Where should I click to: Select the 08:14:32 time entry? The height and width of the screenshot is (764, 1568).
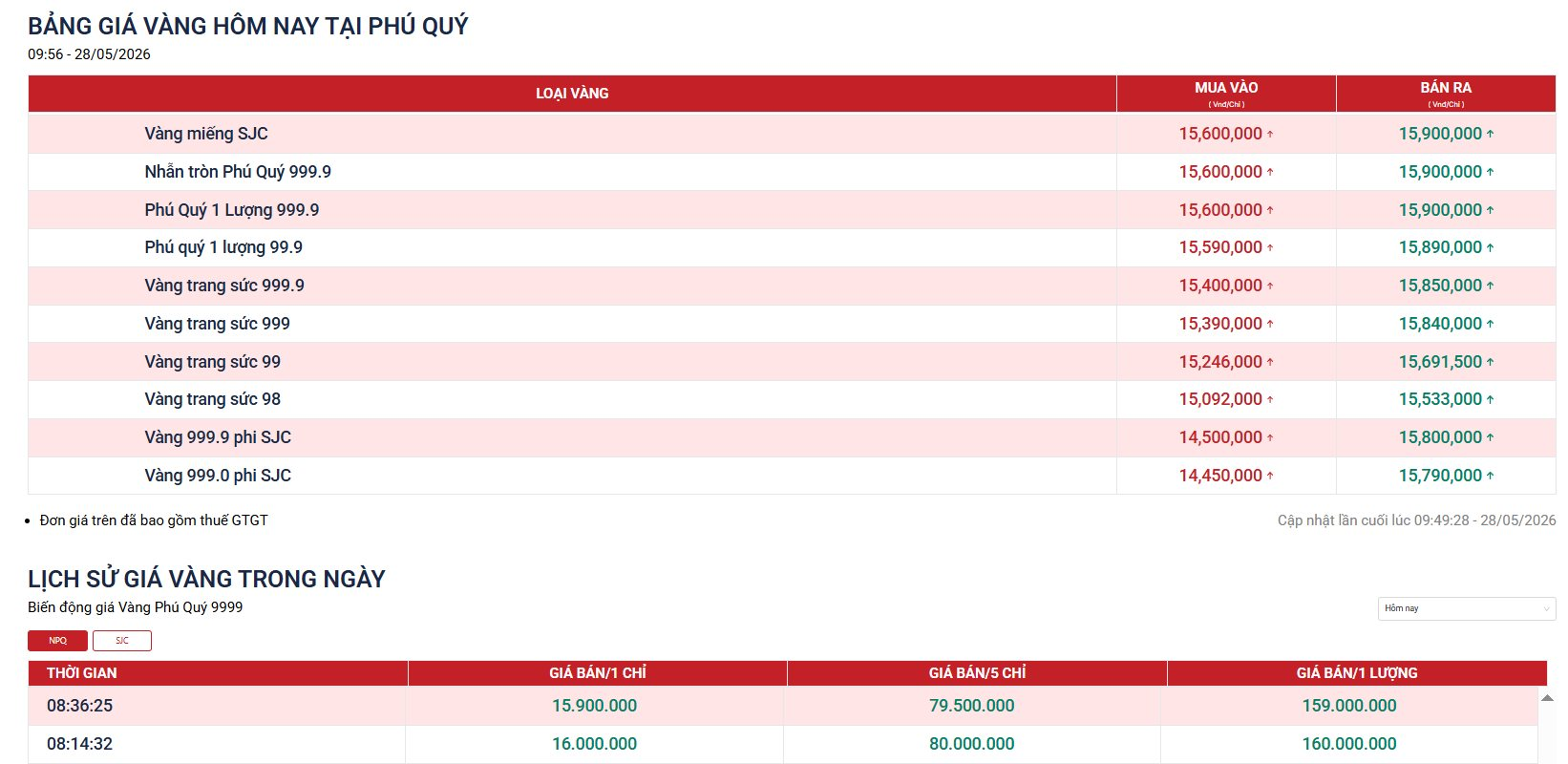(79, 744)
